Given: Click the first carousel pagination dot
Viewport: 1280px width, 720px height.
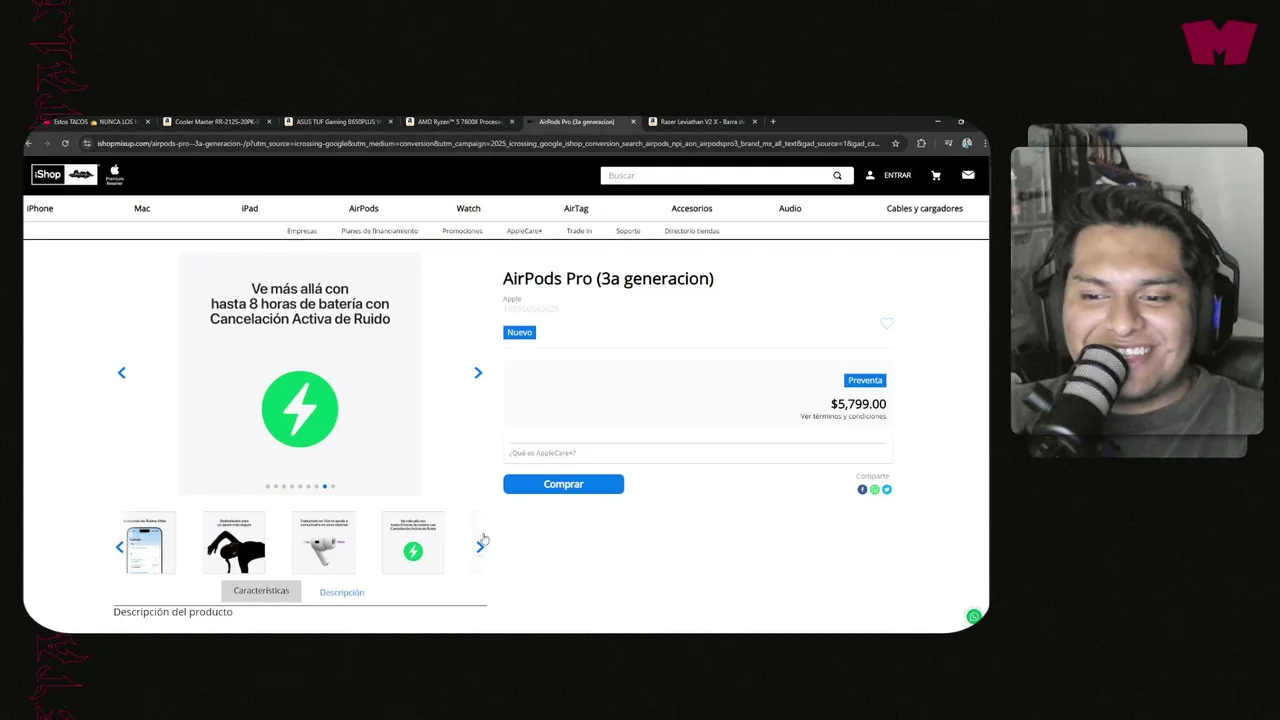Looking at the screenshot, I should point(268,486).
